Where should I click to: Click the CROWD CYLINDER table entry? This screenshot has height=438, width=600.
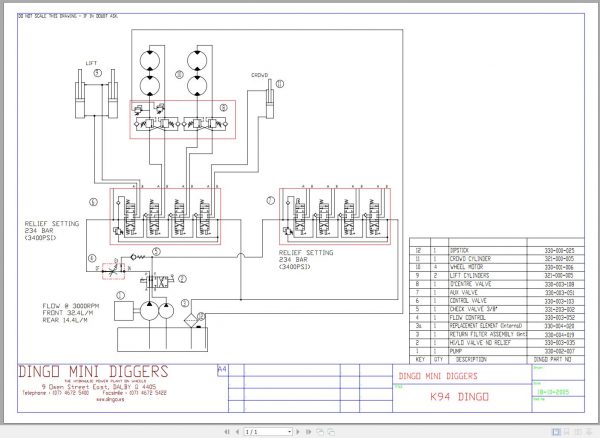pyautogui.click(x=470, y=259)
